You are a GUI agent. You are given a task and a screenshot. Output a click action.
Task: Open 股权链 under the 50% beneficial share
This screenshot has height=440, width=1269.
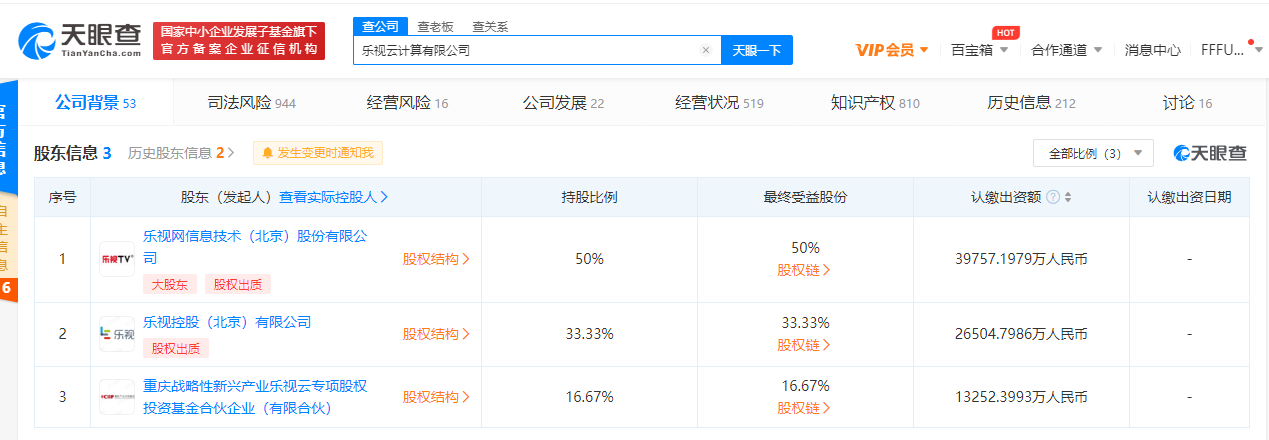(x=804, y=270)
